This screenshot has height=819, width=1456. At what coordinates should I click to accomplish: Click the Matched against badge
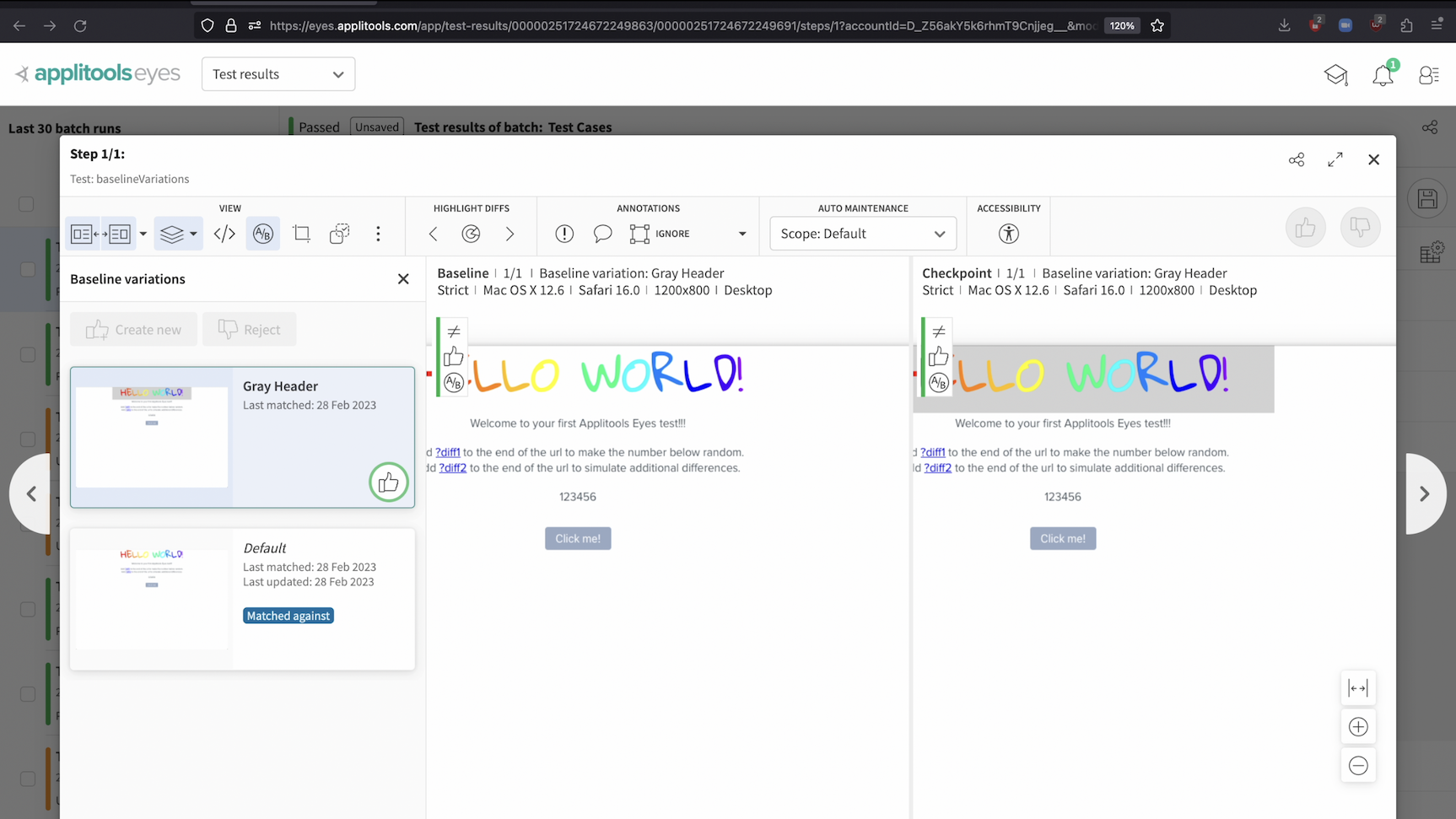pyautogui.click(x=289, y=616)
